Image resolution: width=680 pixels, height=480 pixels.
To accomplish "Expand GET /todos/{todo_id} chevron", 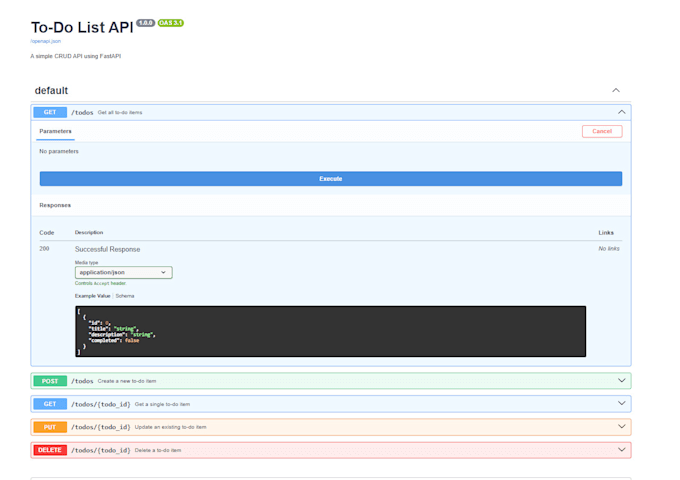I will pyautogui.click(x=621, y=403).
